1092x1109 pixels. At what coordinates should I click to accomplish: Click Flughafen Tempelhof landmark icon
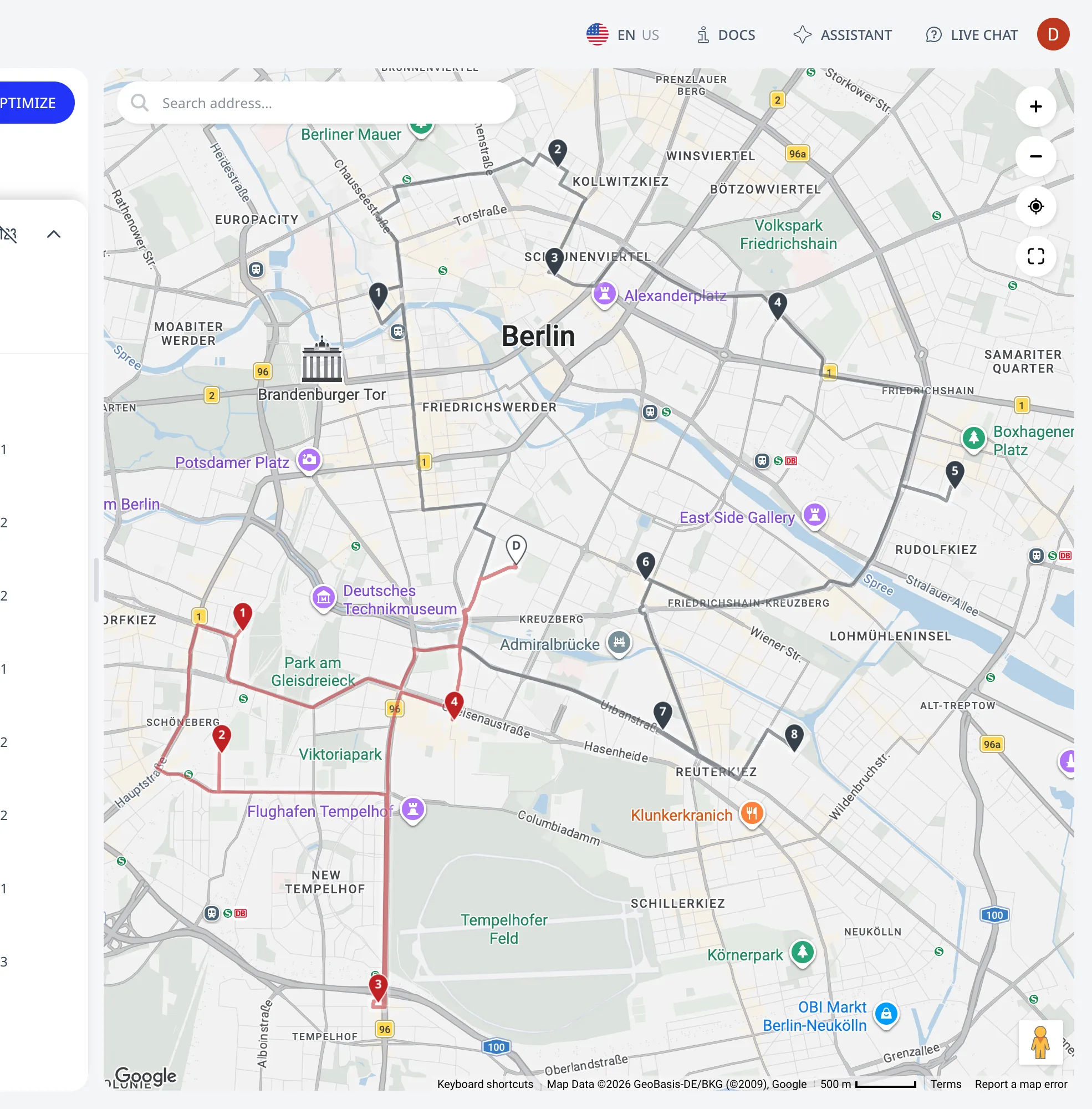(x=413, y=810)
